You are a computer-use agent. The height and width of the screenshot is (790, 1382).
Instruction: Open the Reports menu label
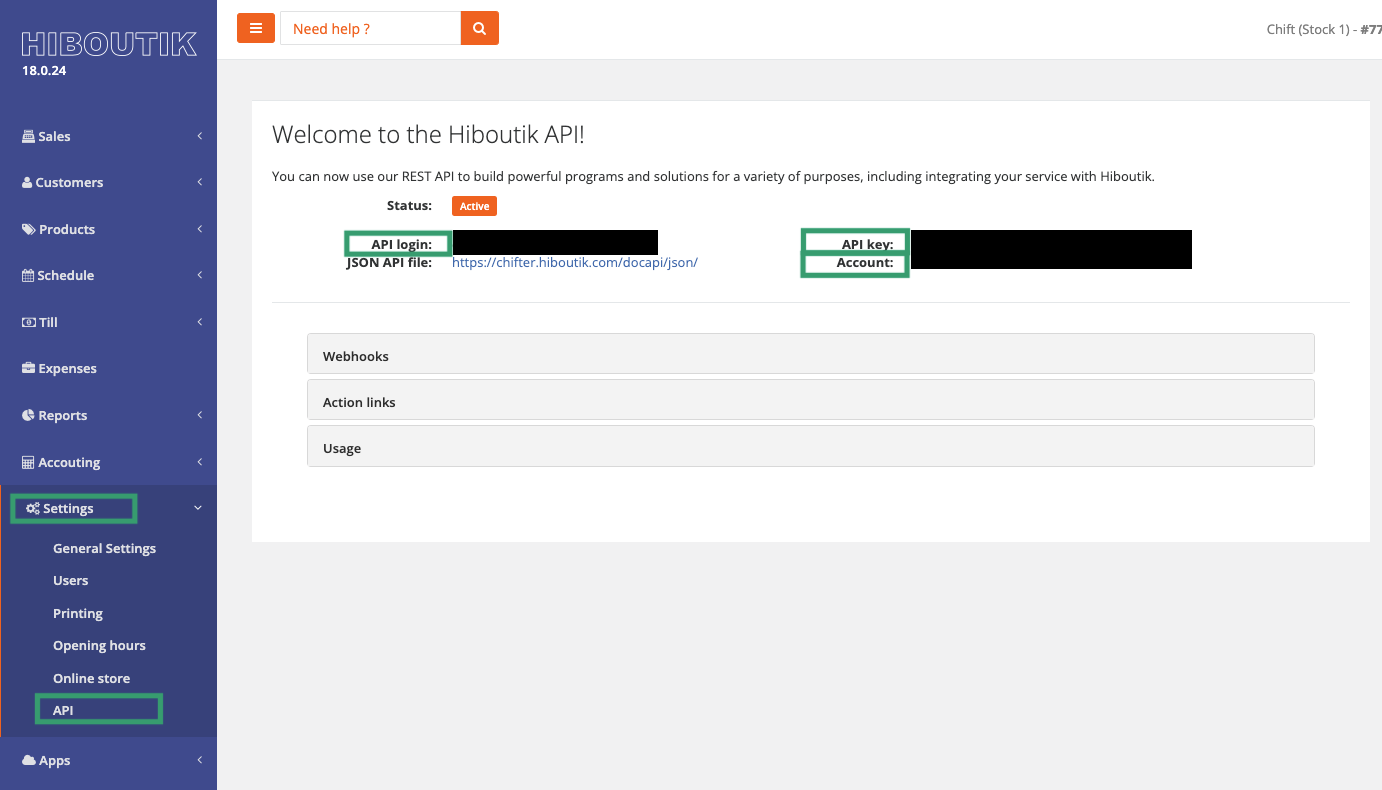click(x=63, y=415)
